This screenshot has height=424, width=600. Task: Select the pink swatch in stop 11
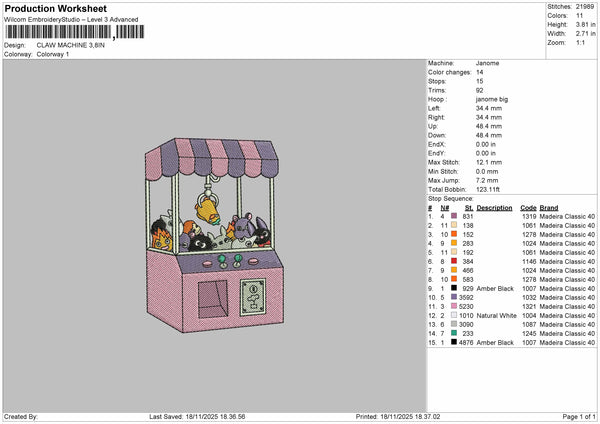[x=454, y=306]
